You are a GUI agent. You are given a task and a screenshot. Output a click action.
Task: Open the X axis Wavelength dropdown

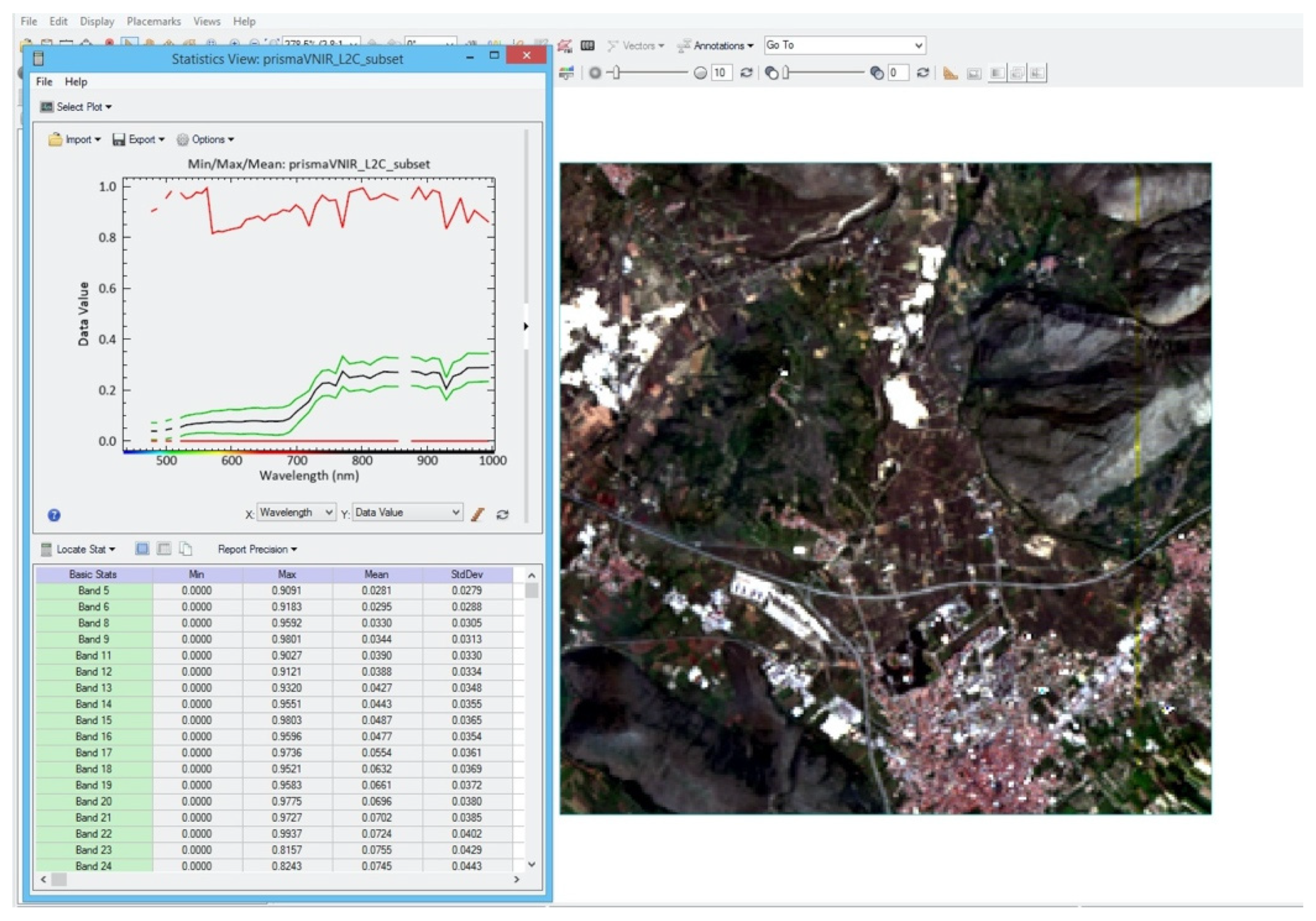pos(296,512)
